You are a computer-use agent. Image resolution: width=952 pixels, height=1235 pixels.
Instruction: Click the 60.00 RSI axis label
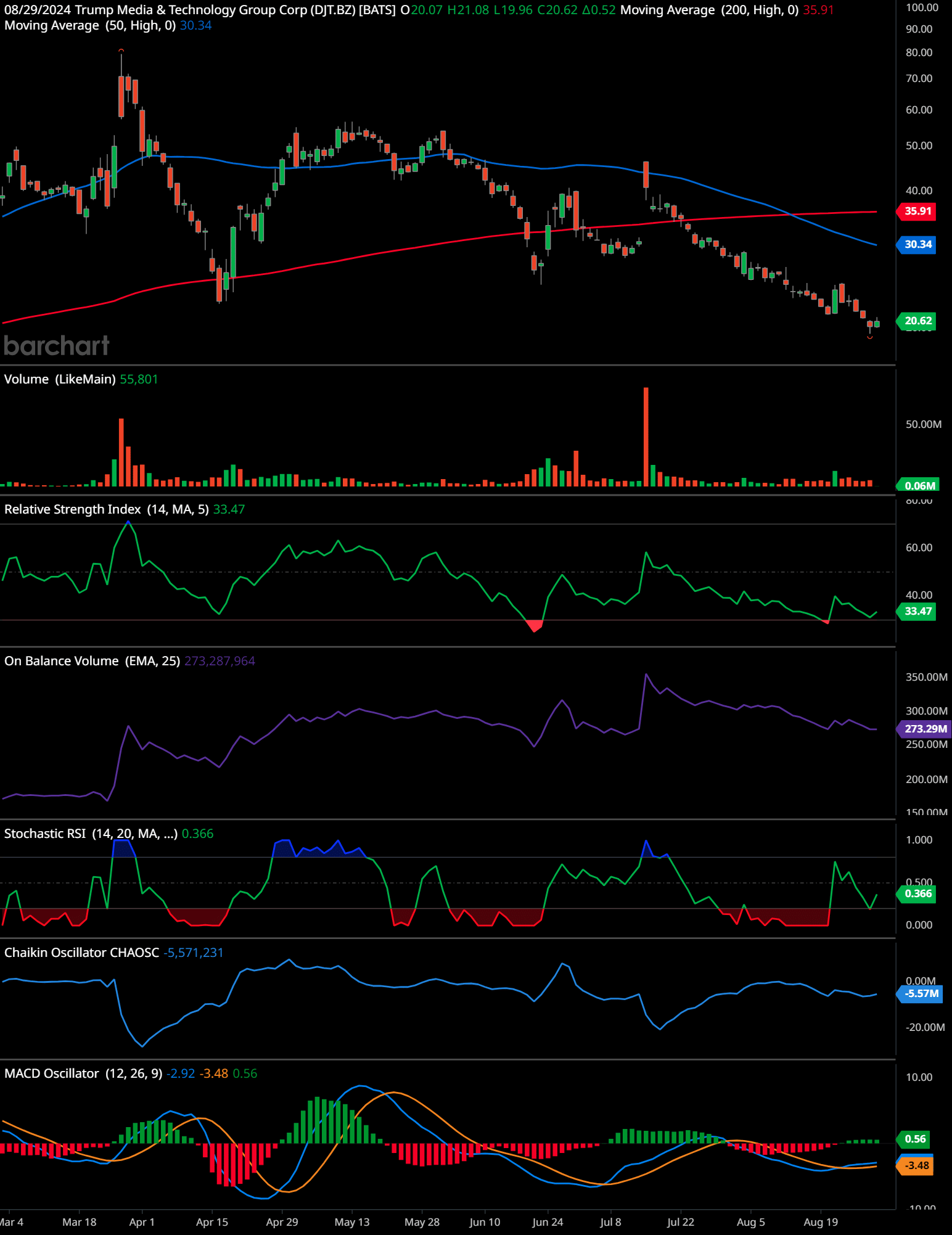919,548
